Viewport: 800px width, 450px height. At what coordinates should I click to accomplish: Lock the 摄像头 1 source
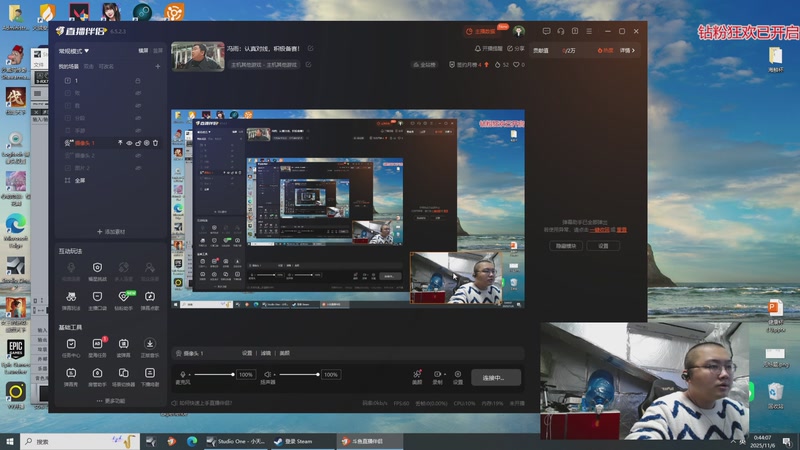point(138,143)
